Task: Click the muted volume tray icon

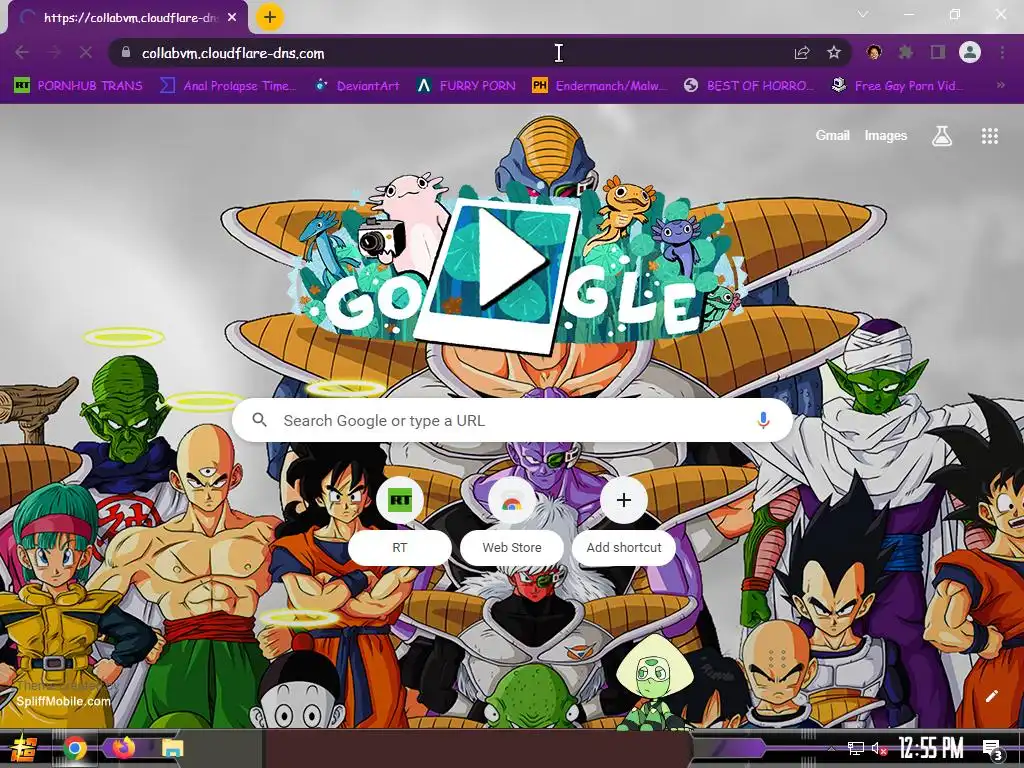Action: point(879,748)
